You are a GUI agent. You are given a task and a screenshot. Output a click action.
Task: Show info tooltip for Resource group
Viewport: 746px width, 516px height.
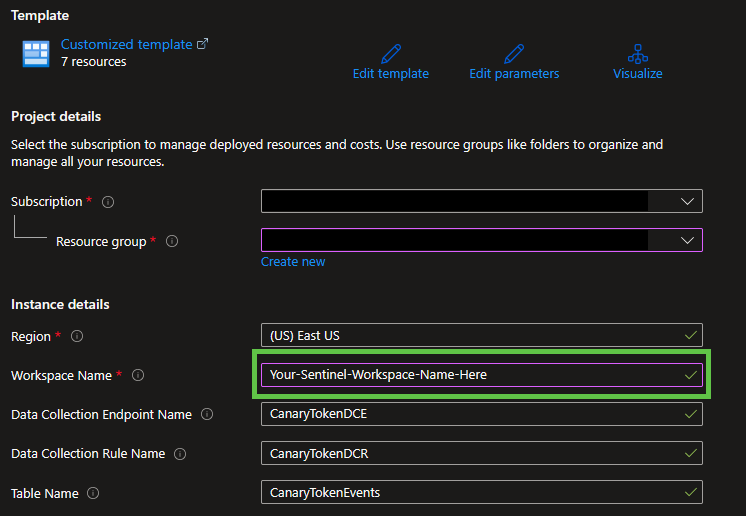click(172, 242)
